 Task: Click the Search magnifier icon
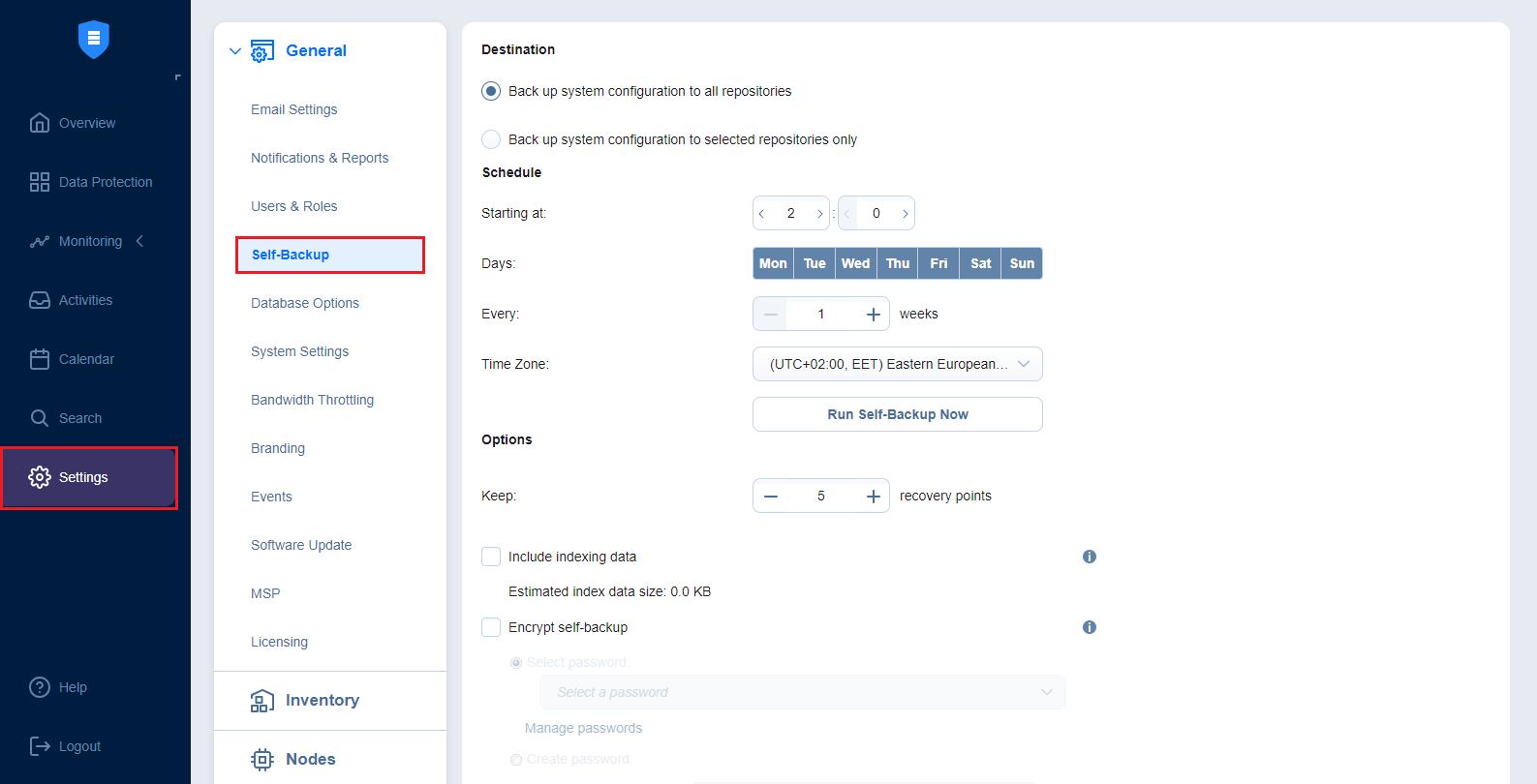(40, 418)
